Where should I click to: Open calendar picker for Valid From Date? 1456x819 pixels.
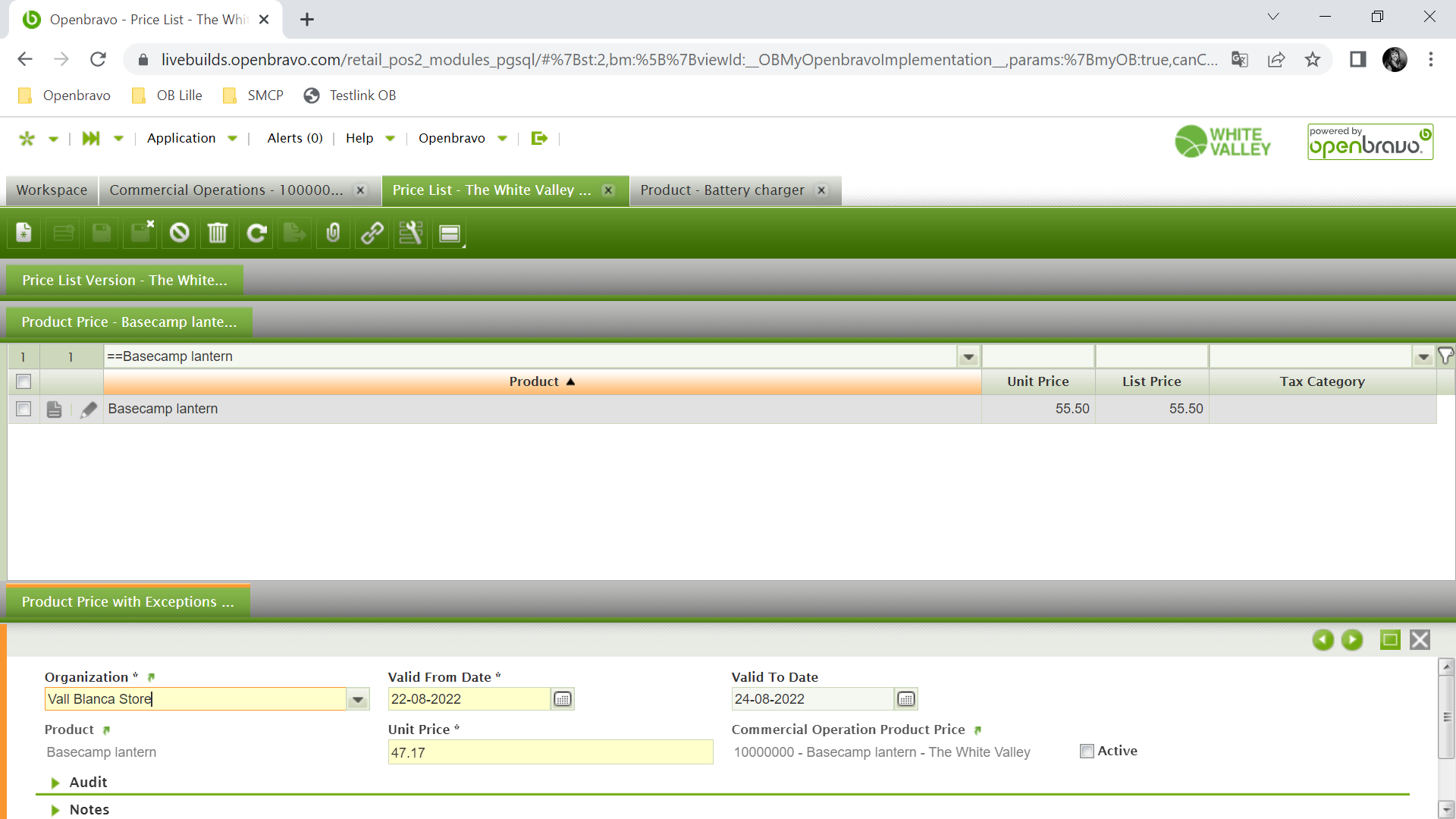(x=562, y=699)
